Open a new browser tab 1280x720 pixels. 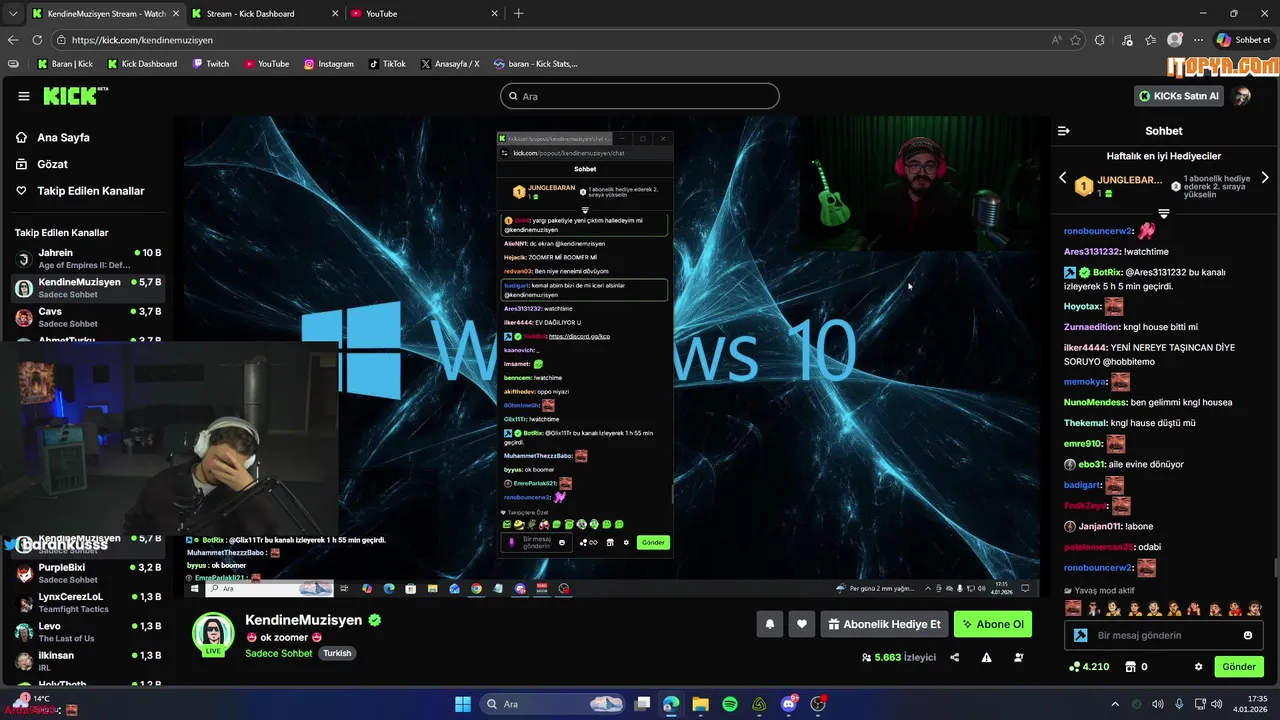pos(518,13)
